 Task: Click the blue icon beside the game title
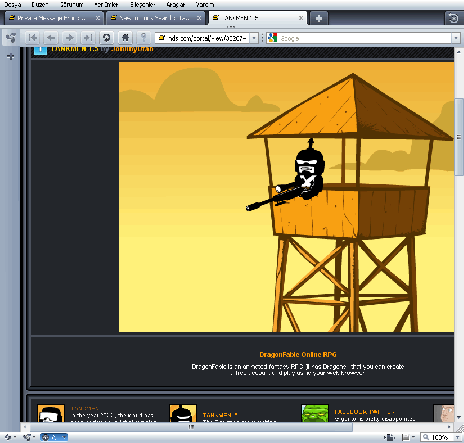(x=40, y=50)
